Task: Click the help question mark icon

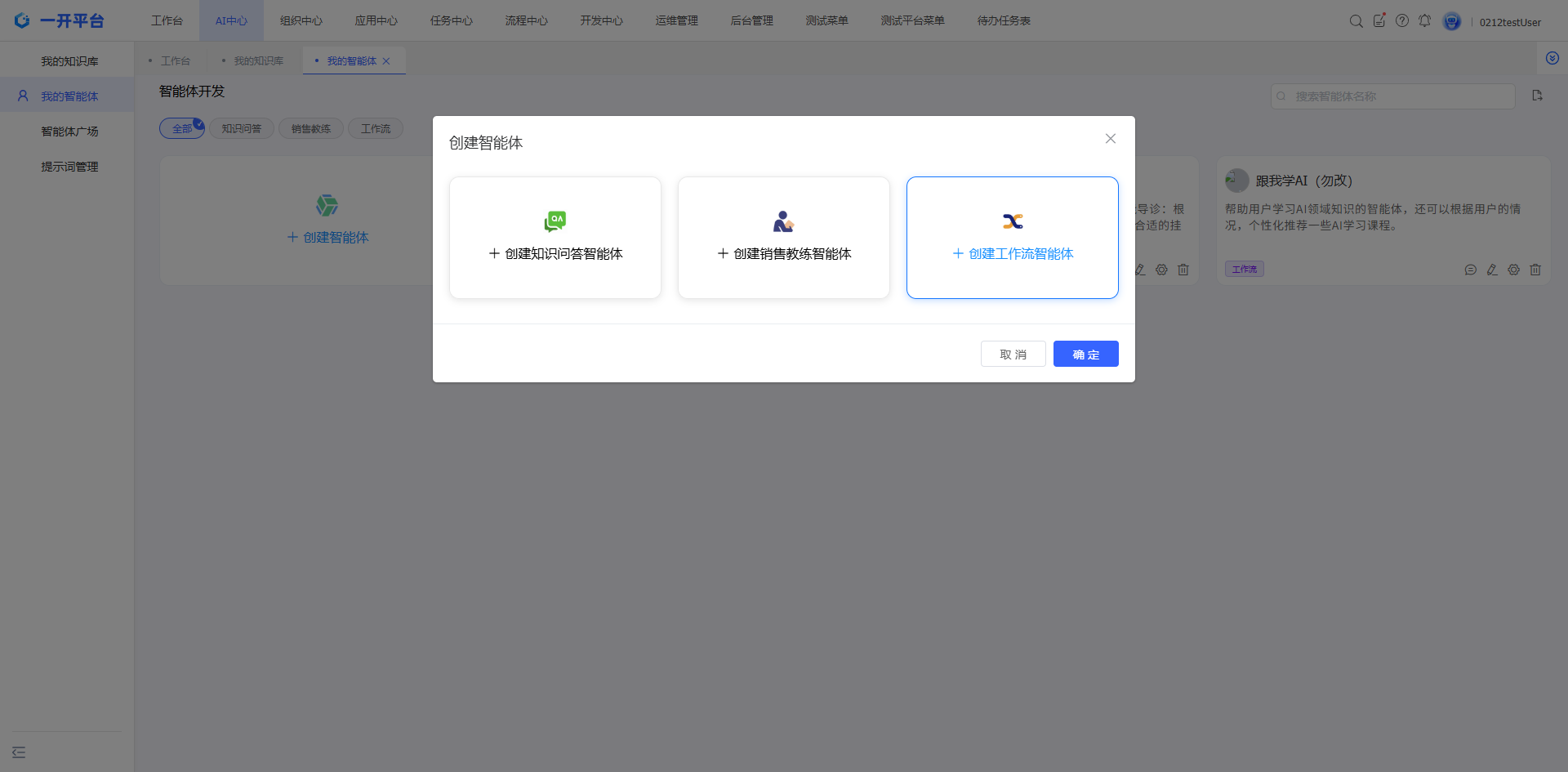Action: [x=1401, y=21]
